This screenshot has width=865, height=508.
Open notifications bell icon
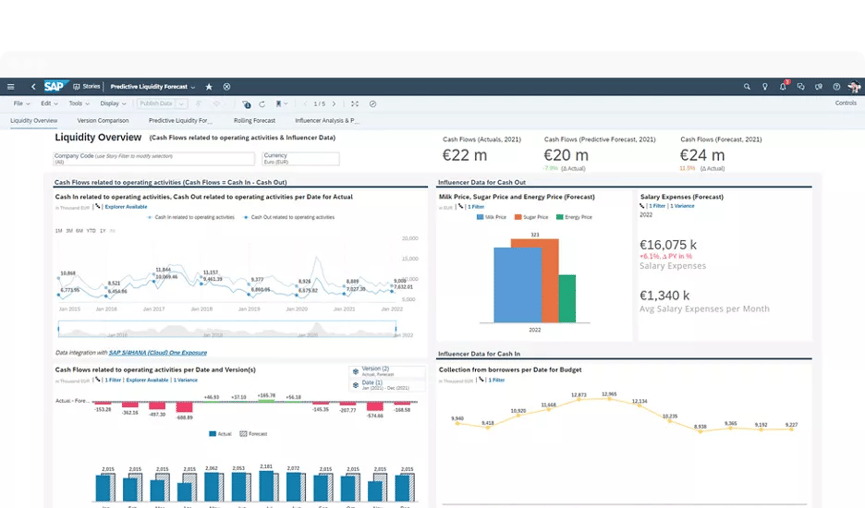[x=784, y=87]
